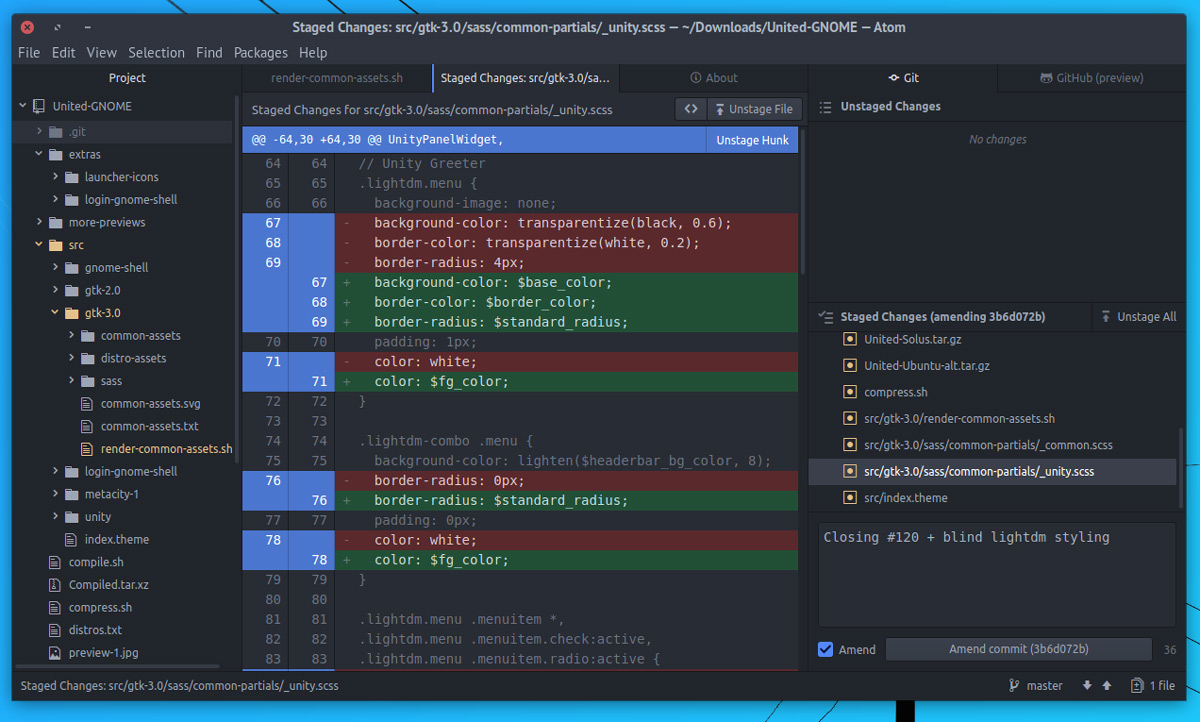Click Unstage Hunk in the hunk header
Image resolution: width=1200 pixels, height=722 pixels.
point(752,140)
